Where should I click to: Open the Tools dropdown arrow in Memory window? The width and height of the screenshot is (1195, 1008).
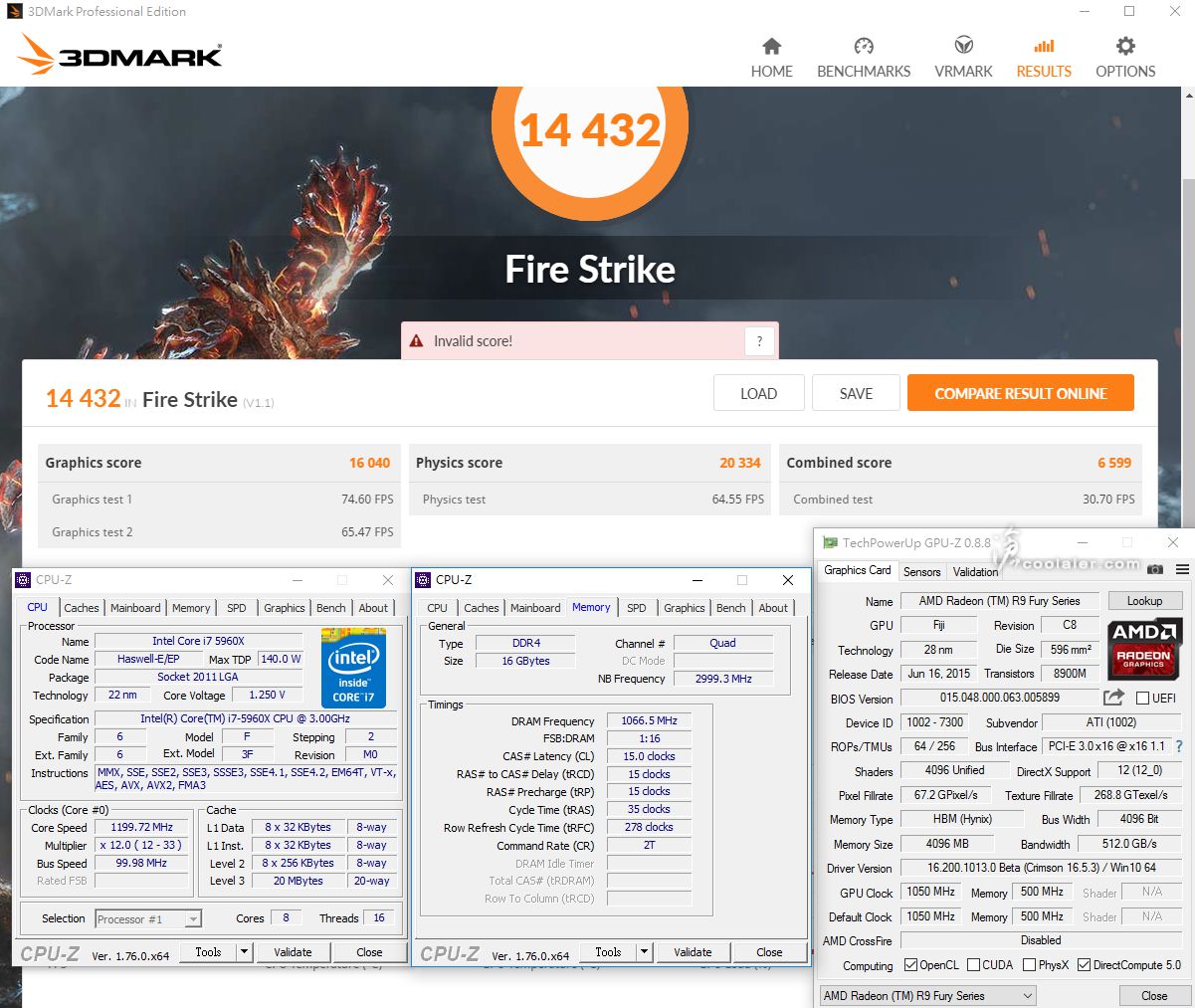pyautogui.click(x=644, y=952)
